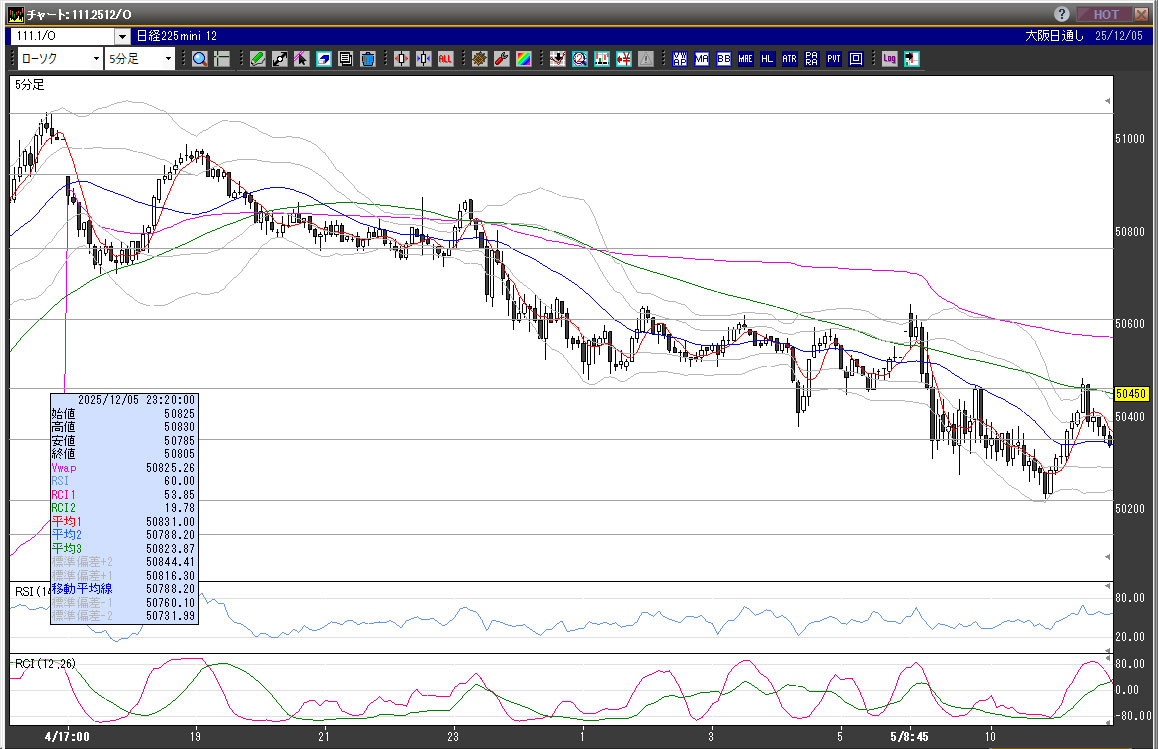Viewport: 1158px width, 749px height.
Task: Toggle Log scale display
Action: point(889,59)
